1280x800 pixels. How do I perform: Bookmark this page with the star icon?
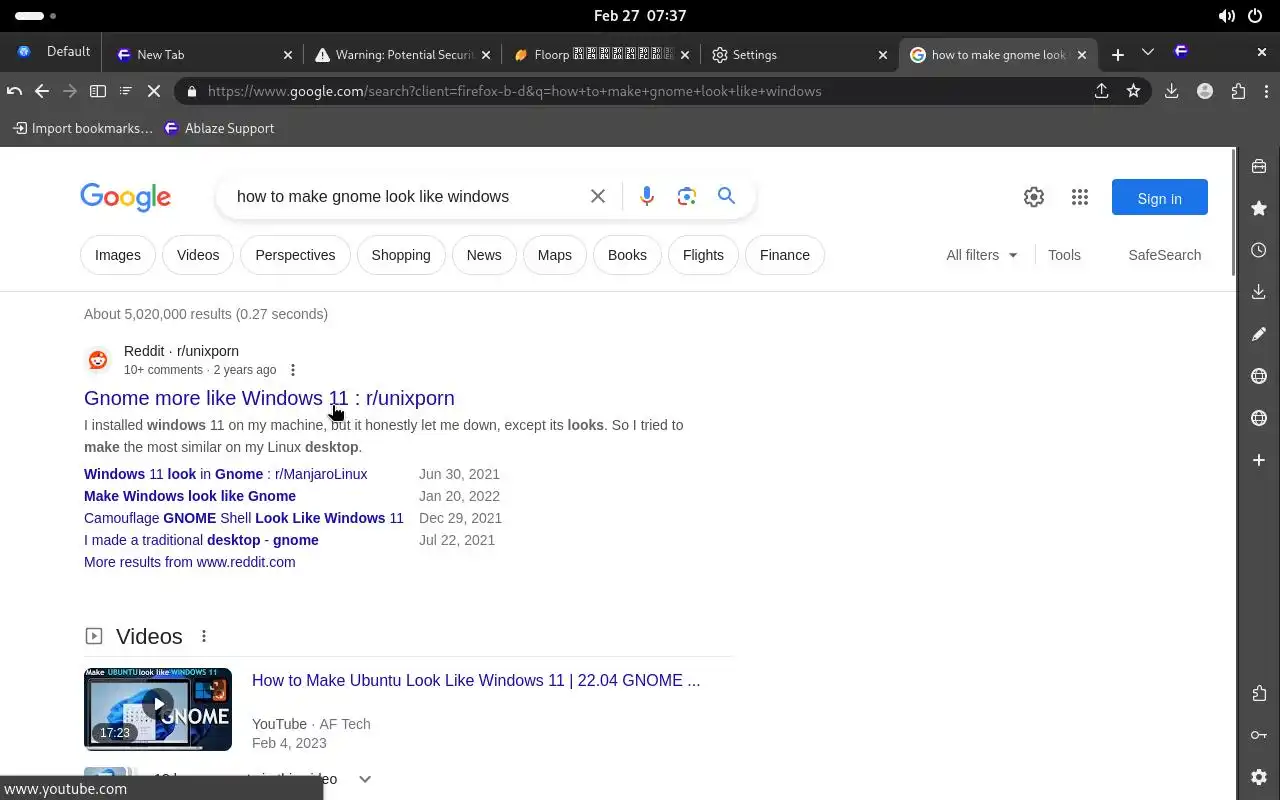[x=1133, y=91]
